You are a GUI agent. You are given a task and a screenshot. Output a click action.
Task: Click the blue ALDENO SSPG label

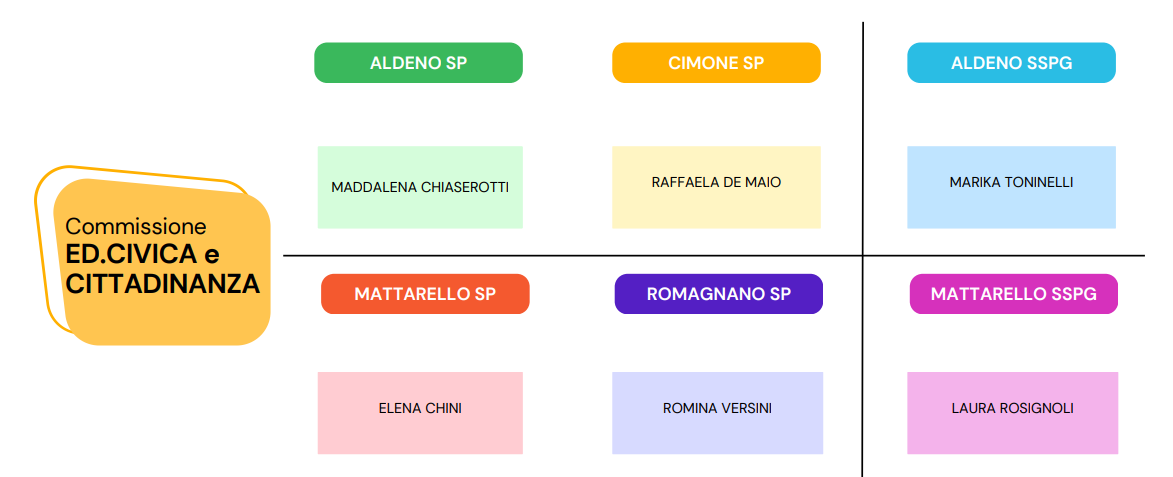click(x=1011, y=63)
